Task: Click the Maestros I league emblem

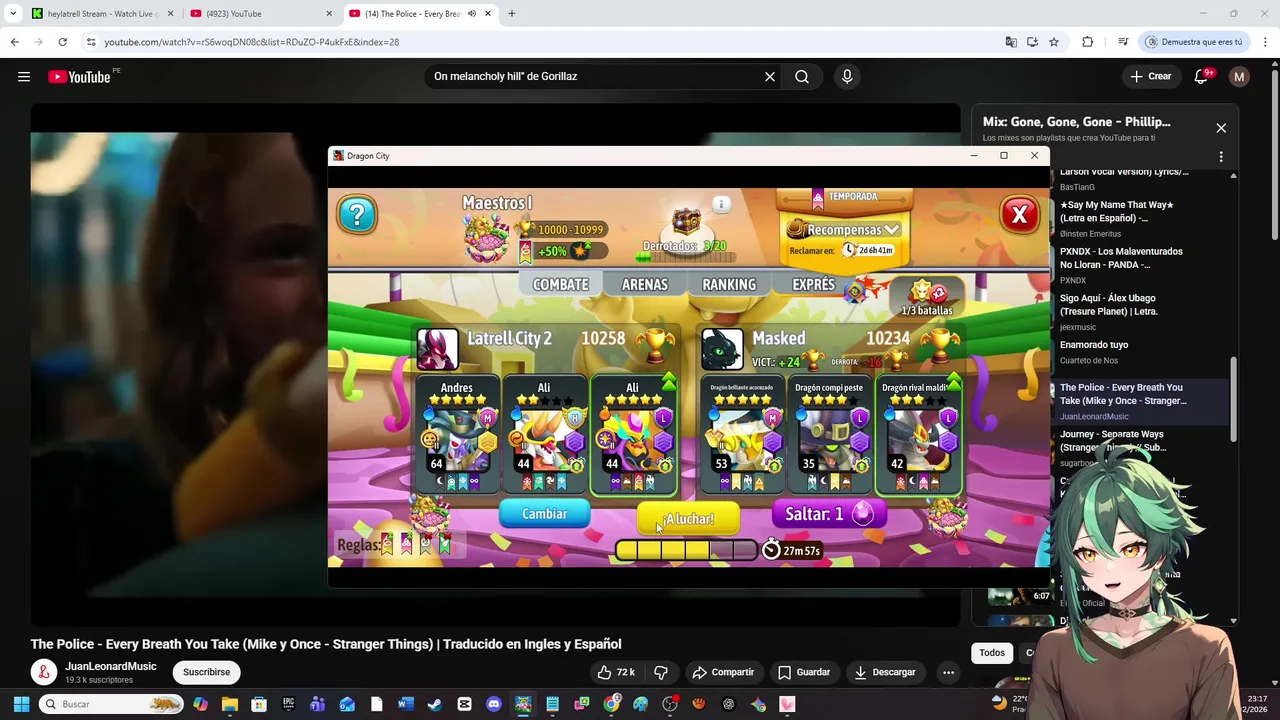Action: pos(486,238)
